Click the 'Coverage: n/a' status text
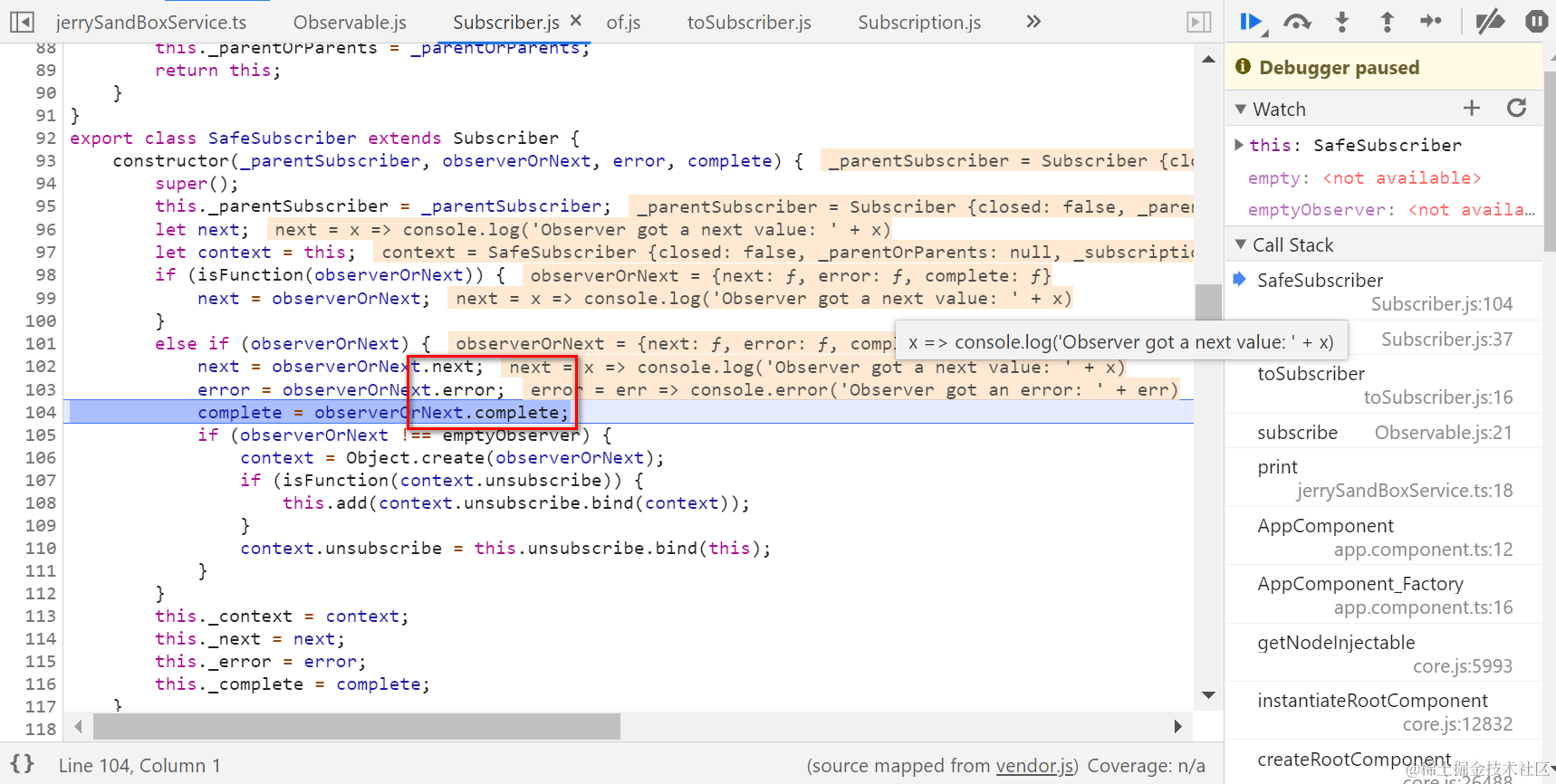 click(x=1146, y=766)
